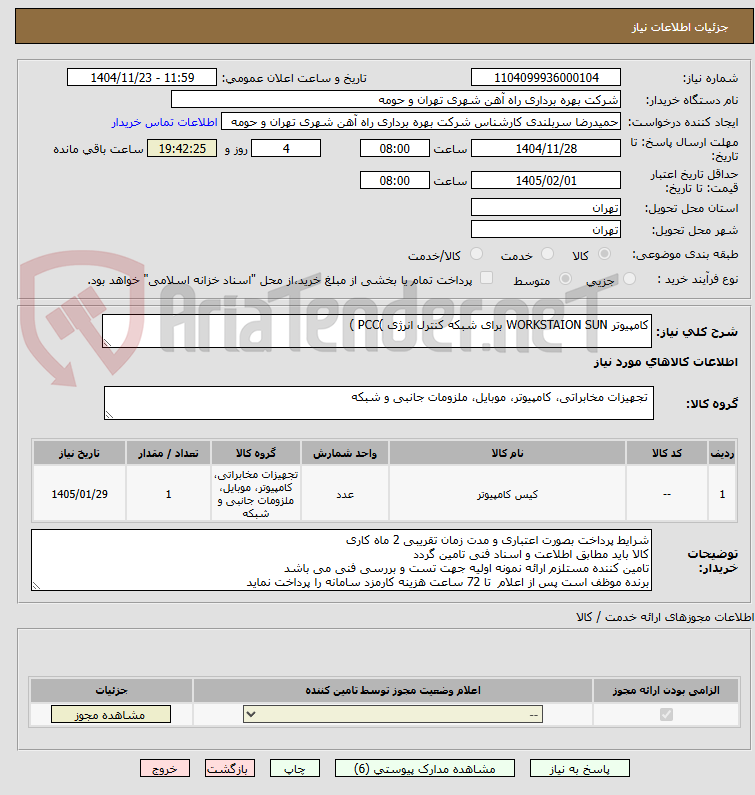Click the بازگشت back button
This screenshot has height=795, width=755.
(x=230, y=769)
